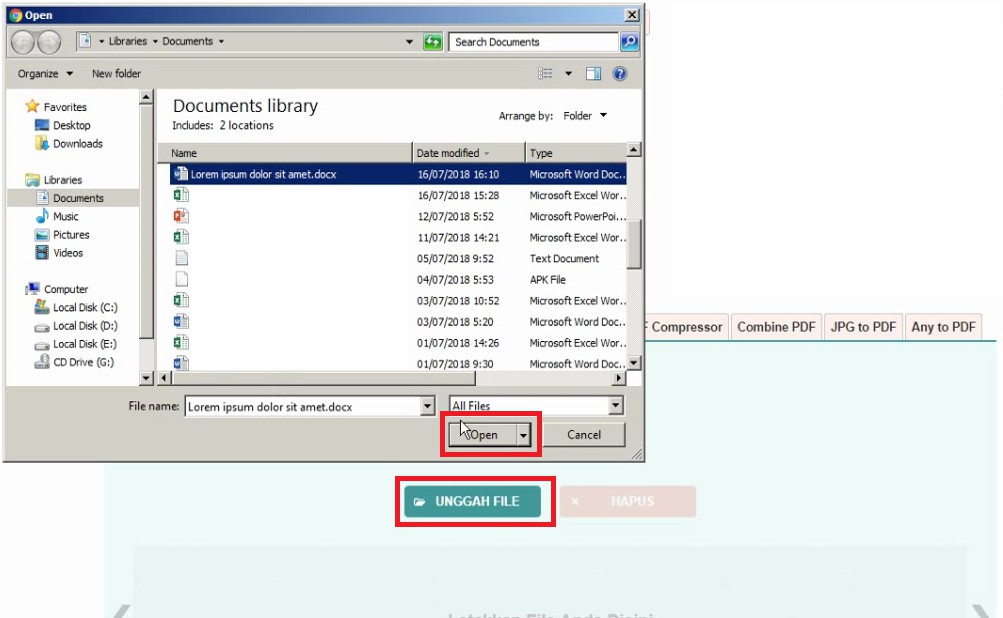Click the Word icon of Lorem ipsum file
This screenshot has width=1003, height=618.
point(181,174)
